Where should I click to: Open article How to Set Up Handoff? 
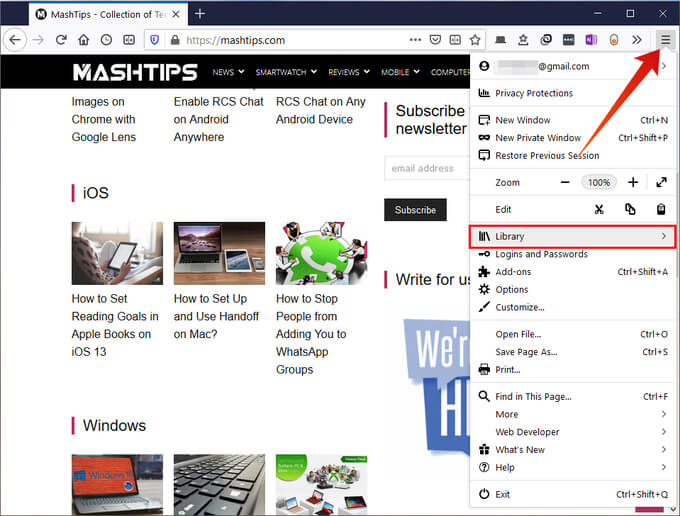tap(216, 317)
